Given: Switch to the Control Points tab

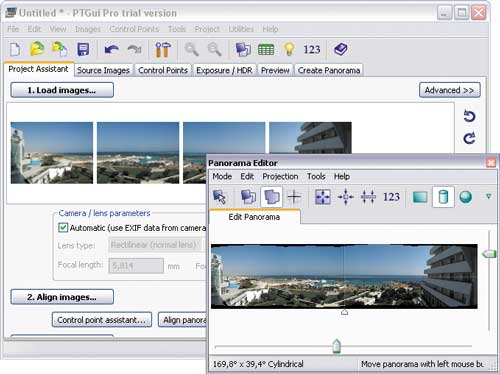Looking at the screenshot, I should 163,70.
